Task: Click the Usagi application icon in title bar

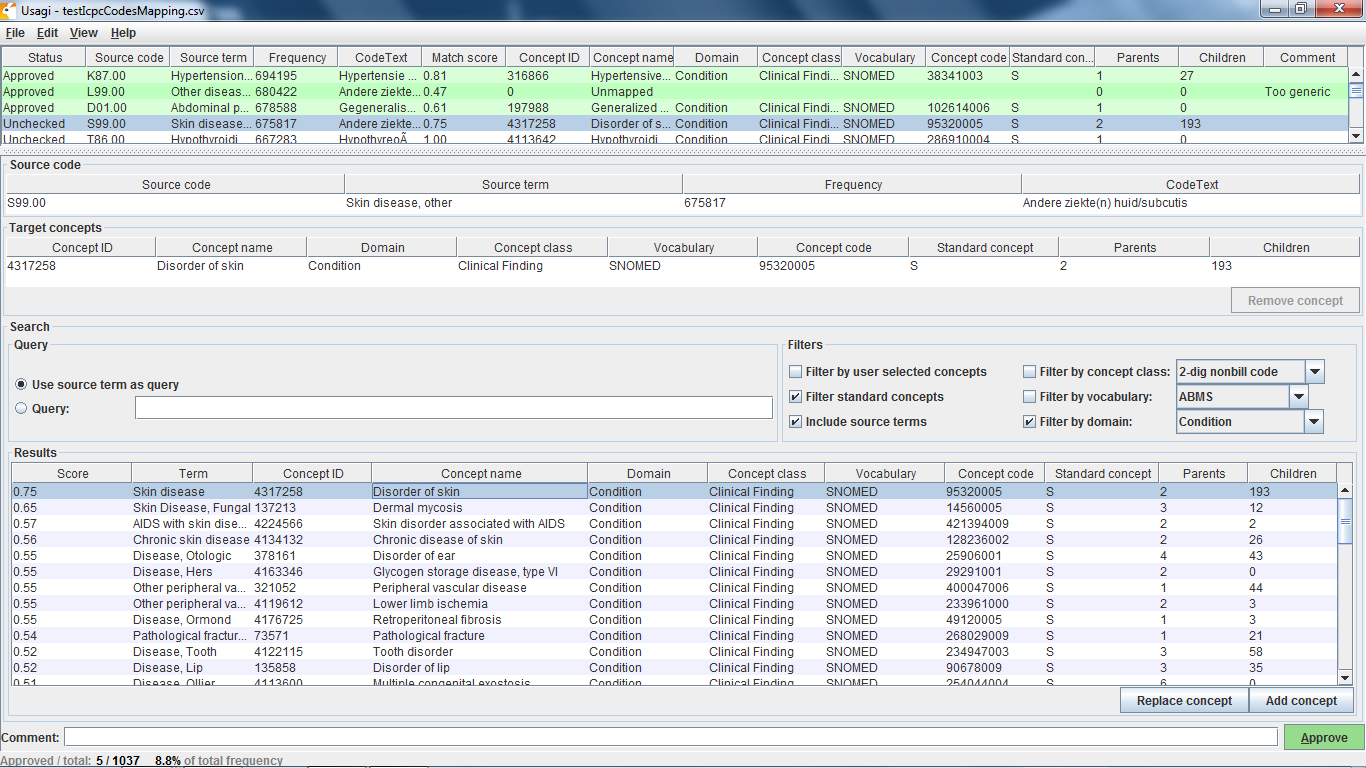Action: click(x=10, y=9)
